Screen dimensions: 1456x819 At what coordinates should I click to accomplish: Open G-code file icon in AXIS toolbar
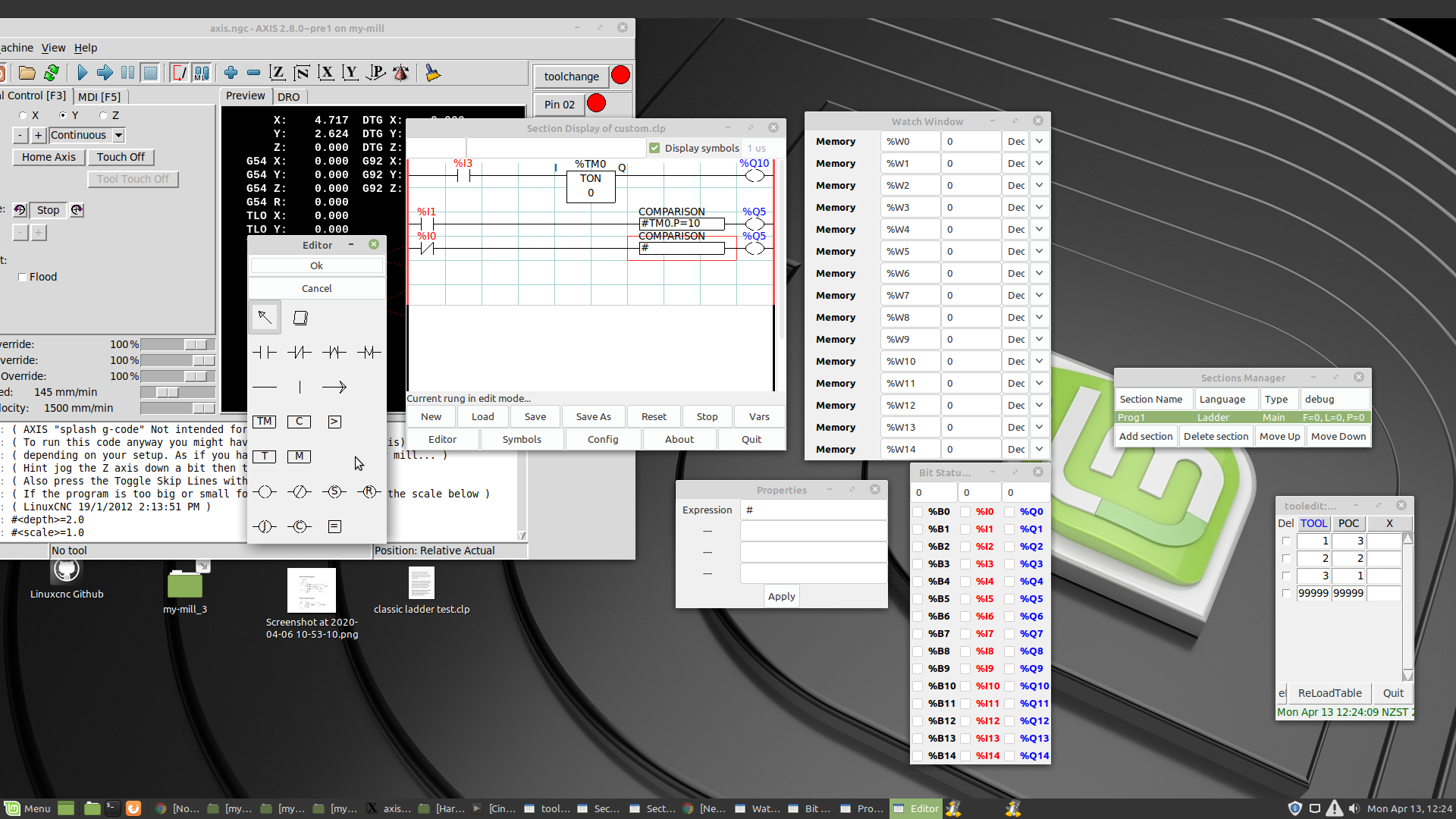[x=27, y=73]
